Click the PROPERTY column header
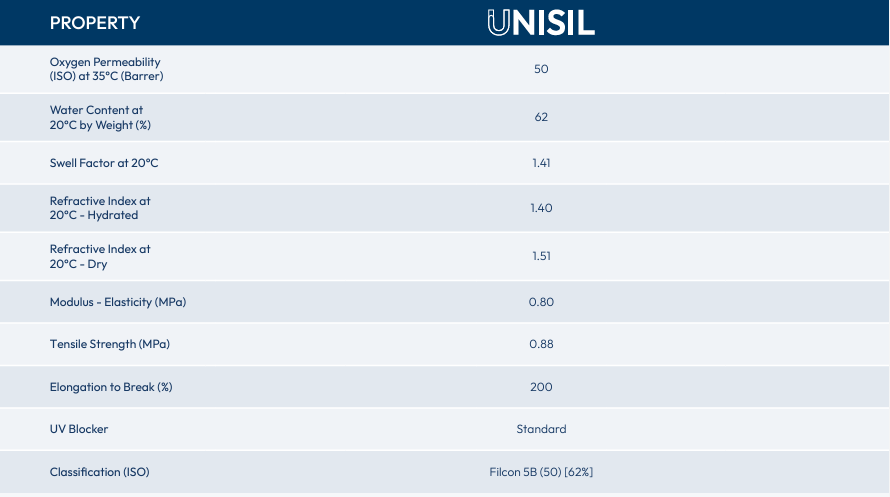 coord(95,23)
